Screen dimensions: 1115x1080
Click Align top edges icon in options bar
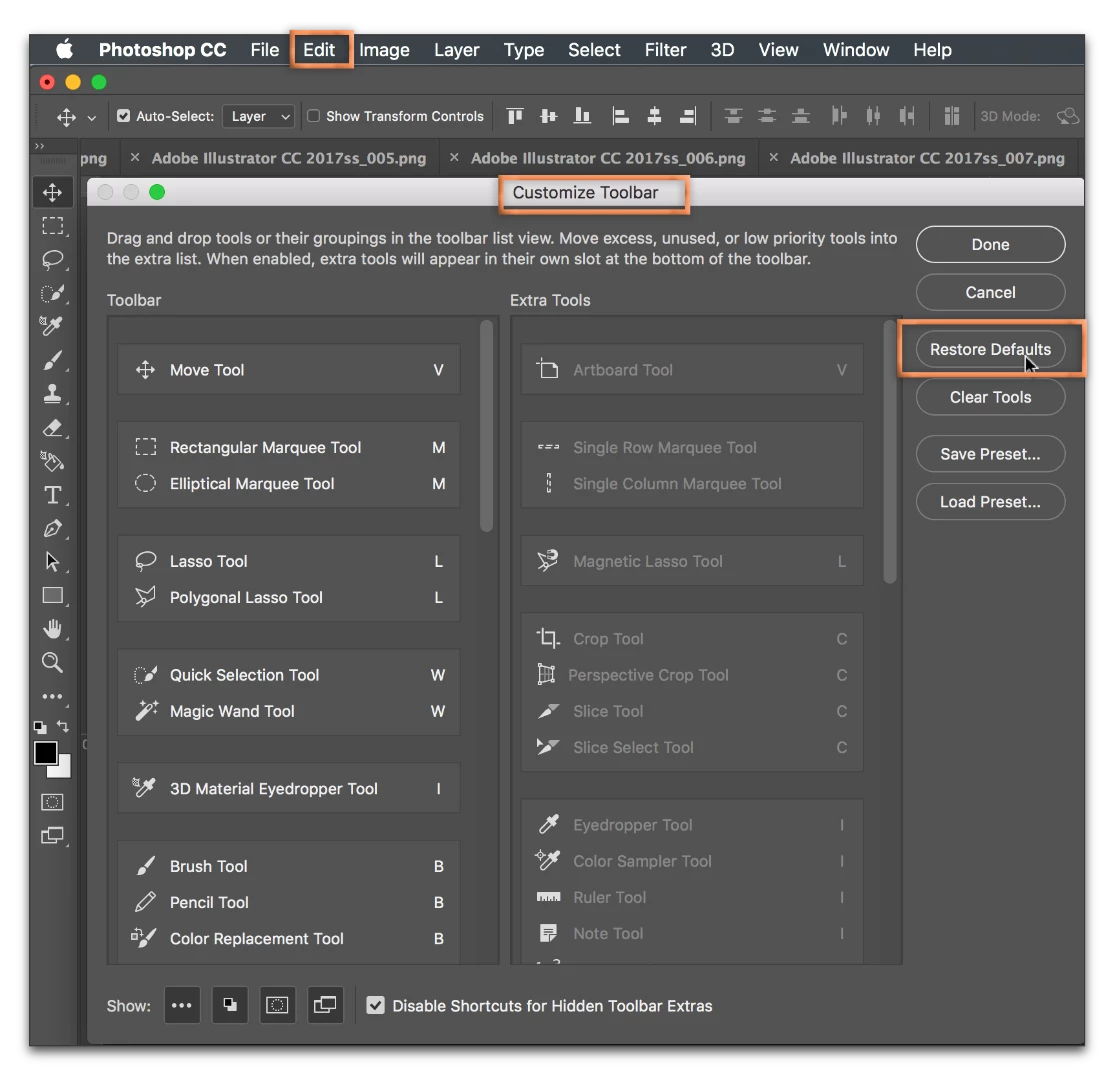515,116
